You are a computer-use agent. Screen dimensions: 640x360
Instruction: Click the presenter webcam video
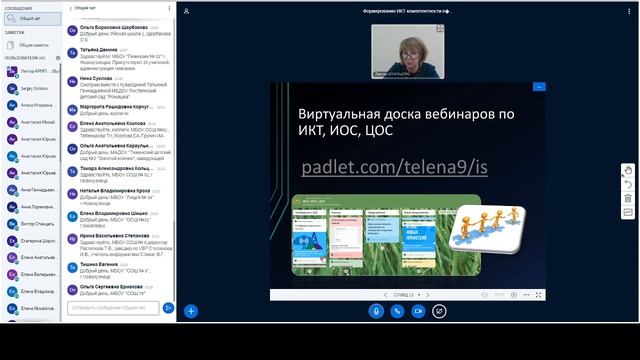click(x=408, y=51)
